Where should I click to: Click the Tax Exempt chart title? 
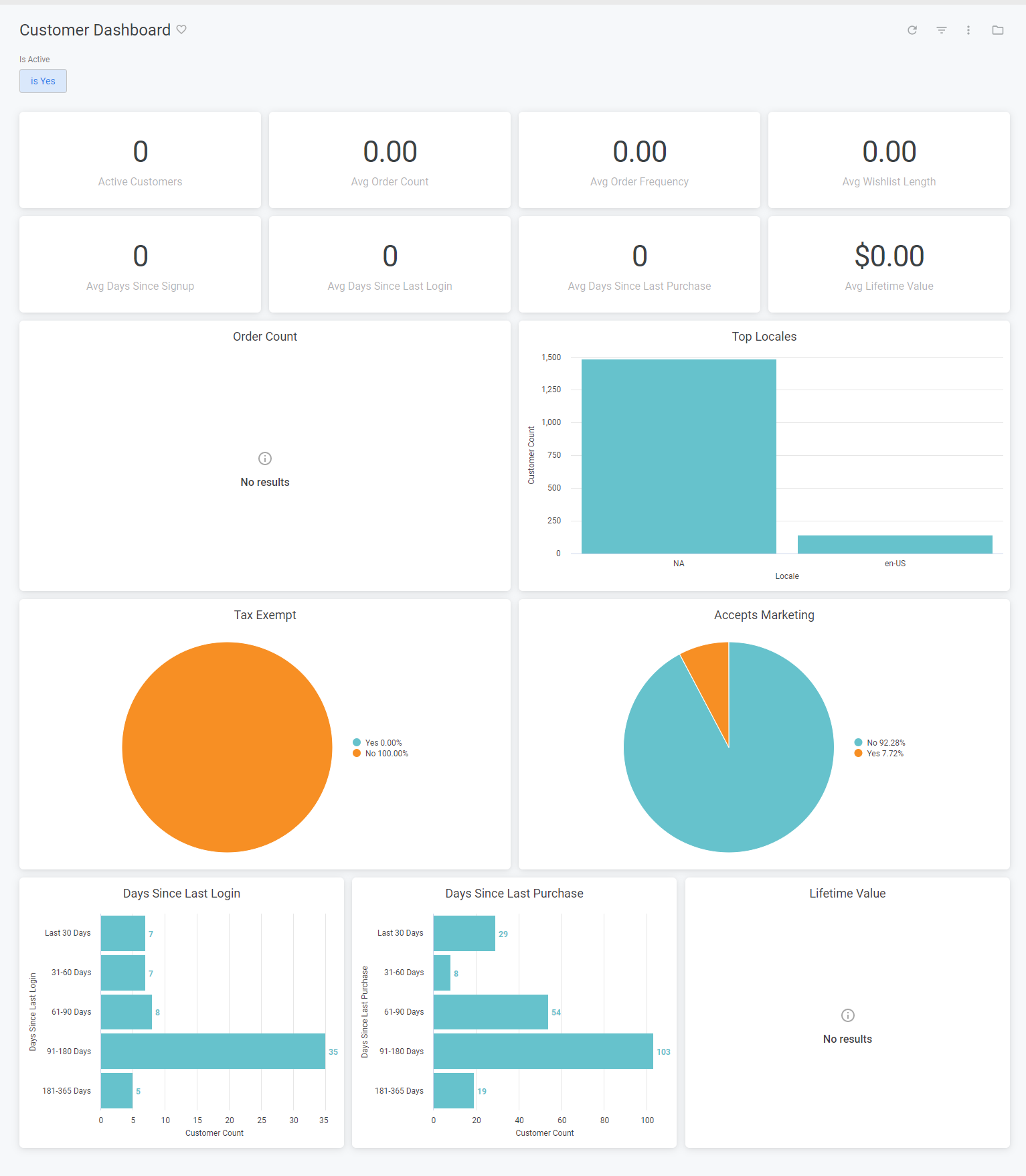click(x=265, y=615)
